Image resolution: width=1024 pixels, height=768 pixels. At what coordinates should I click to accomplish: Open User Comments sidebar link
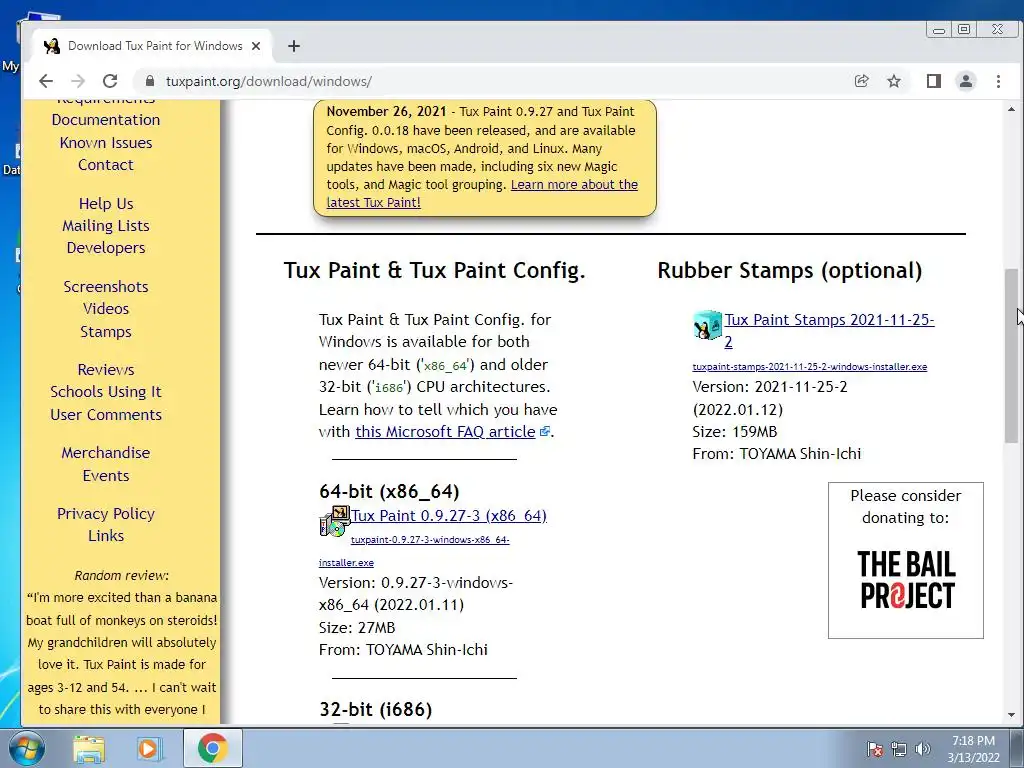[106, 414]
